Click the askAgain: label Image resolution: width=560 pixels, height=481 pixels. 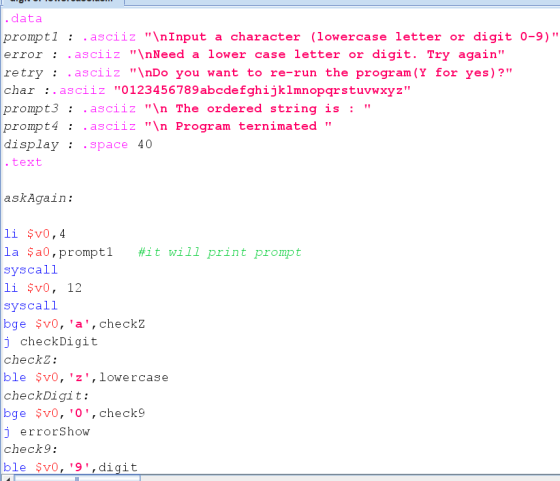(x=38, y=198)
